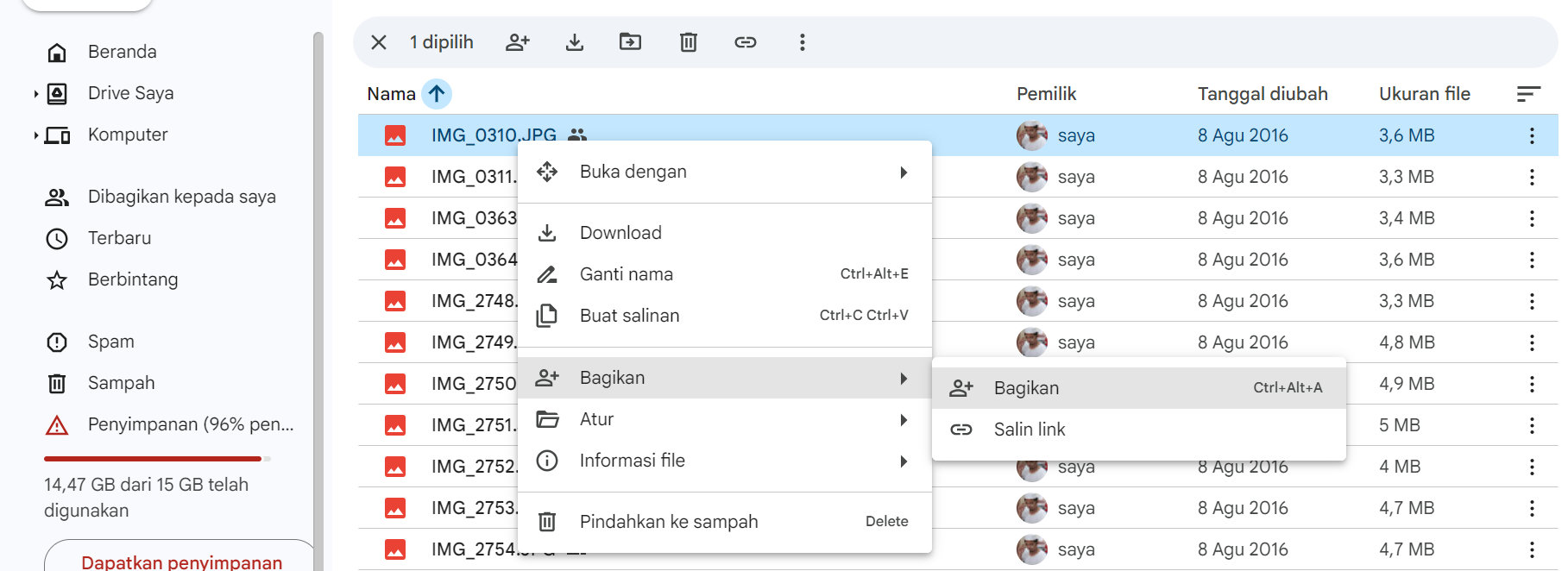Toggle the Nama sort direction arrow

pos(437,94)
